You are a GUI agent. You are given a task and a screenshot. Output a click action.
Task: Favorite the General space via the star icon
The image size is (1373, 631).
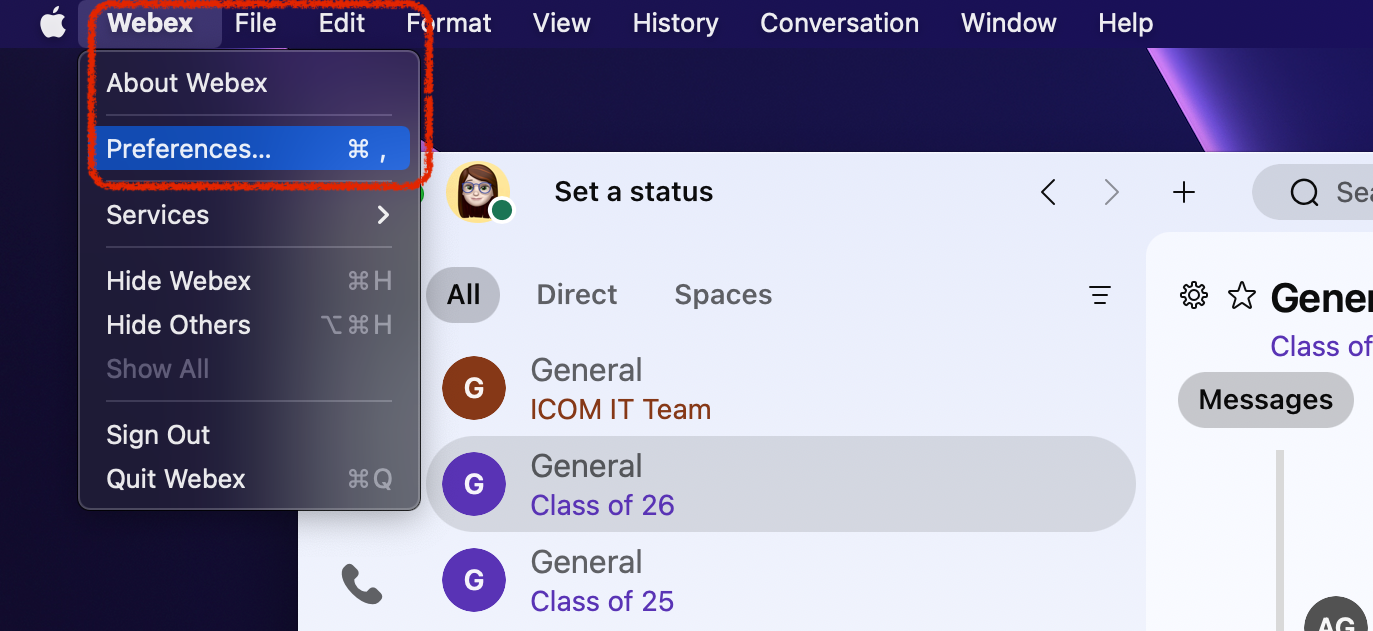tap(1241, 295)
